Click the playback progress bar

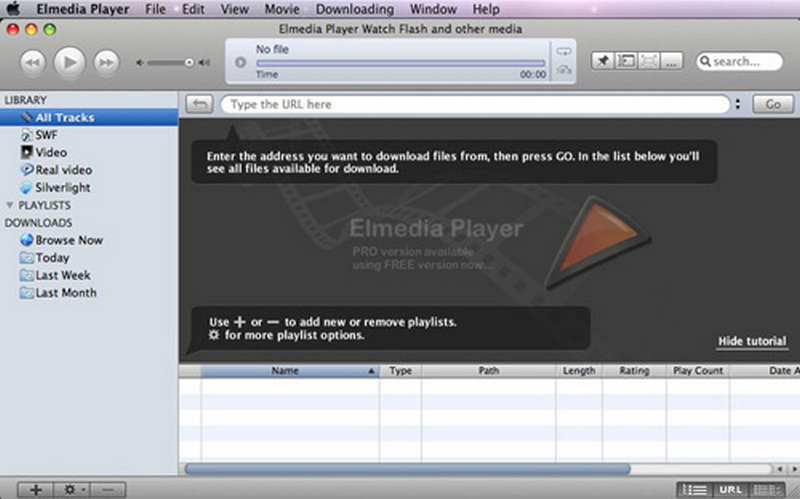pos(401,63)
